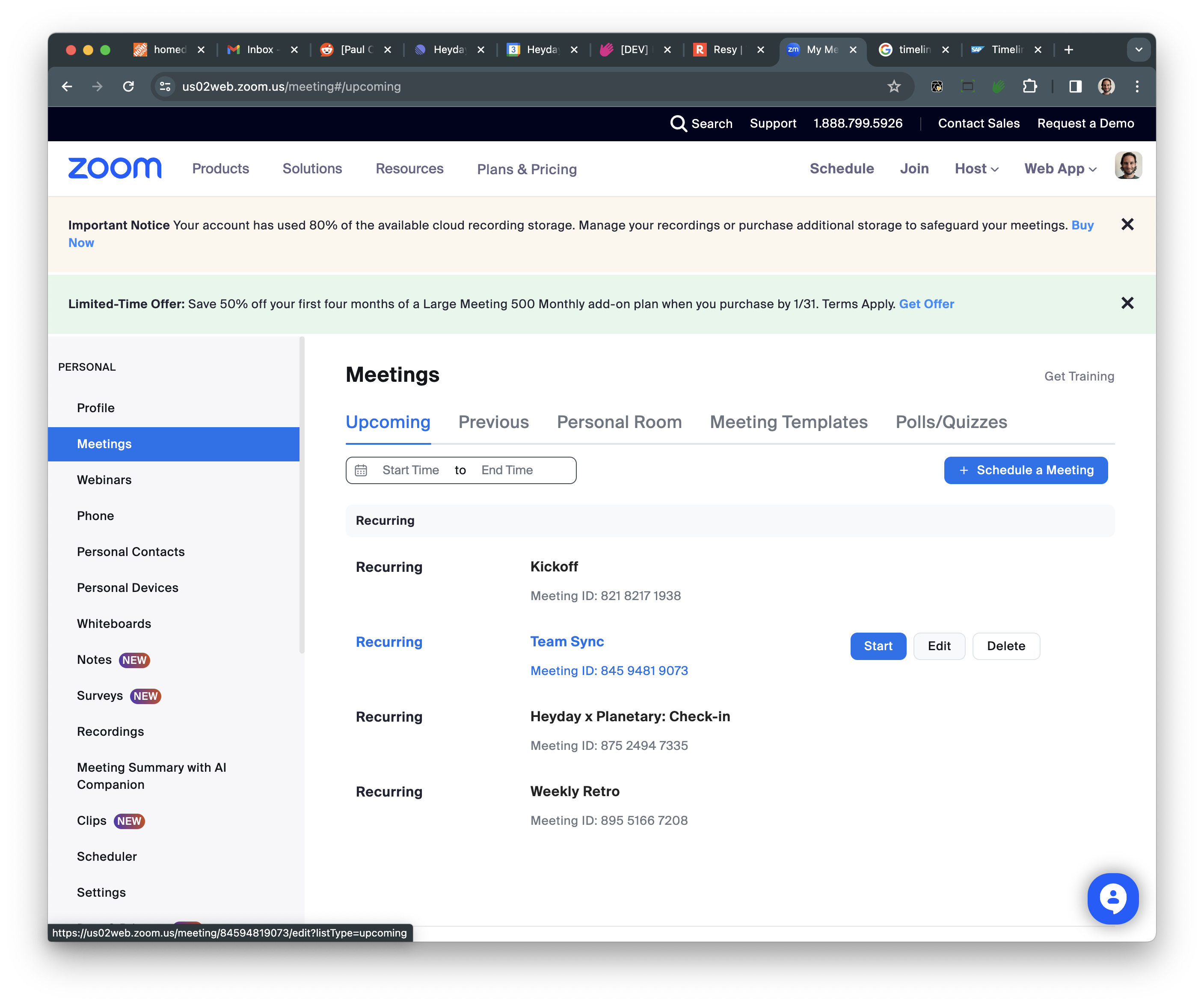The image size is (1204, 1005).
Task: Dismiss the Limited-Time Offer banner
Action: 1127,303
